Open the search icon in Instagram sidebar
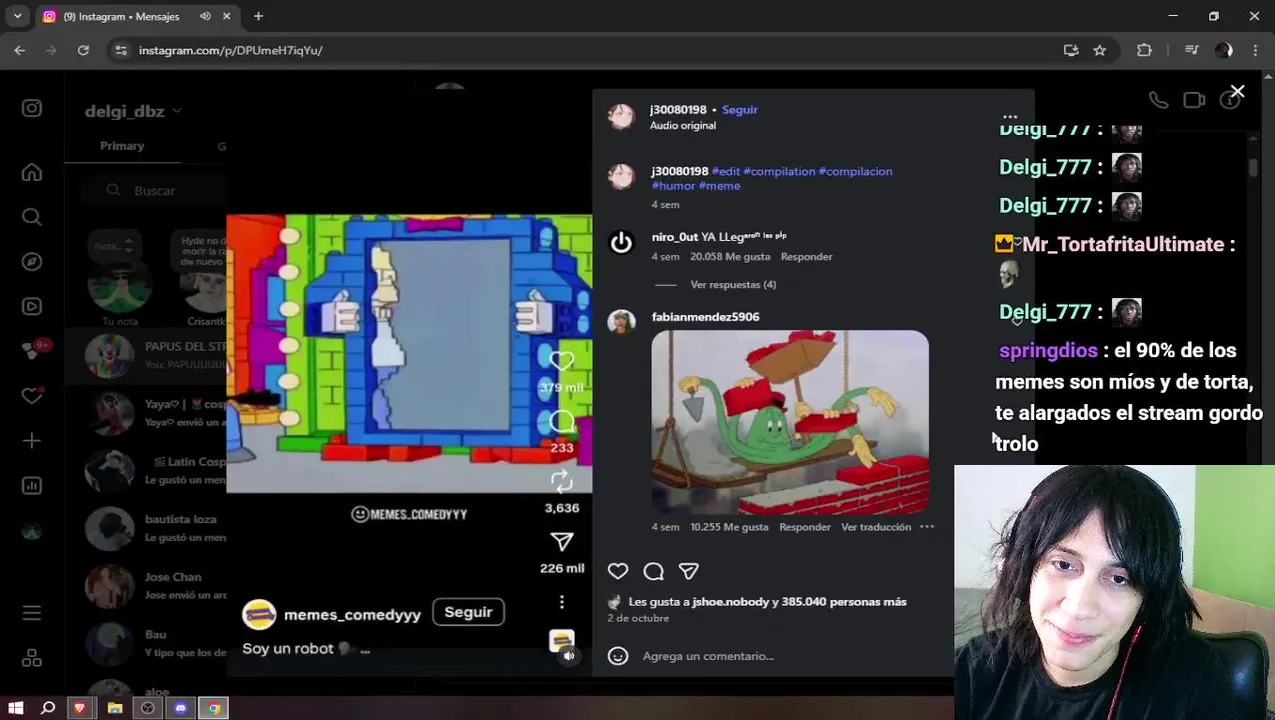 tap(32, 217)
